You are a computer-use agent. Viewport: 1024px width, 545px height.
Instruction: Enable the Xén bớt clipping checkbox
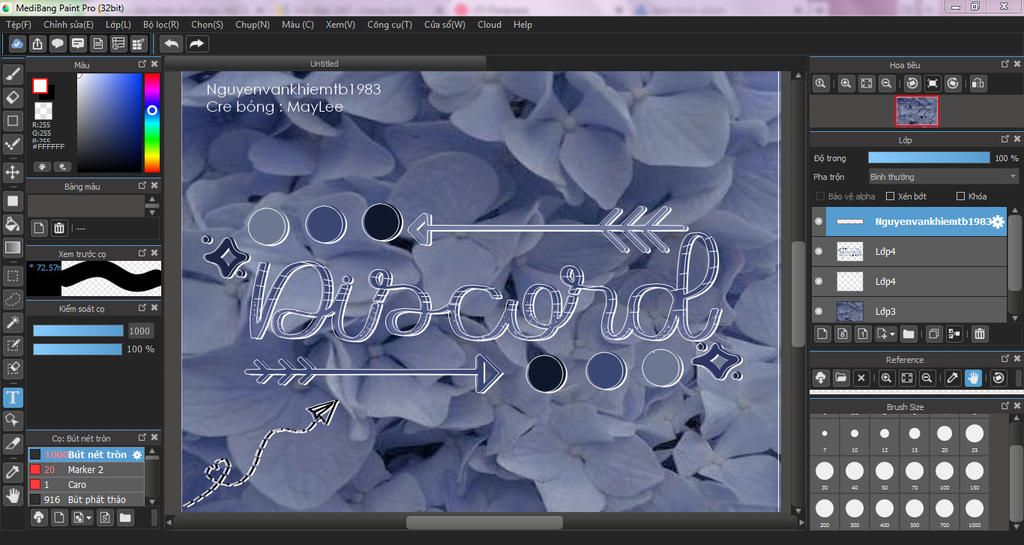coord(889,196)
